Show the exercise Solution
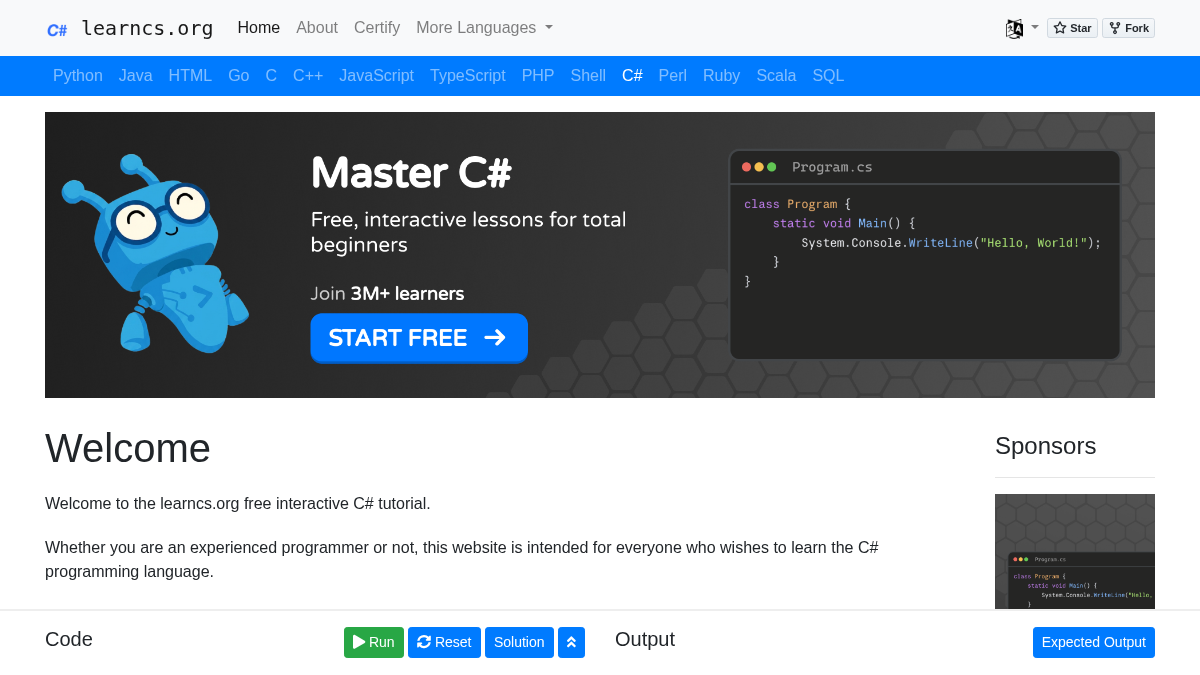 tap(519, 642)
